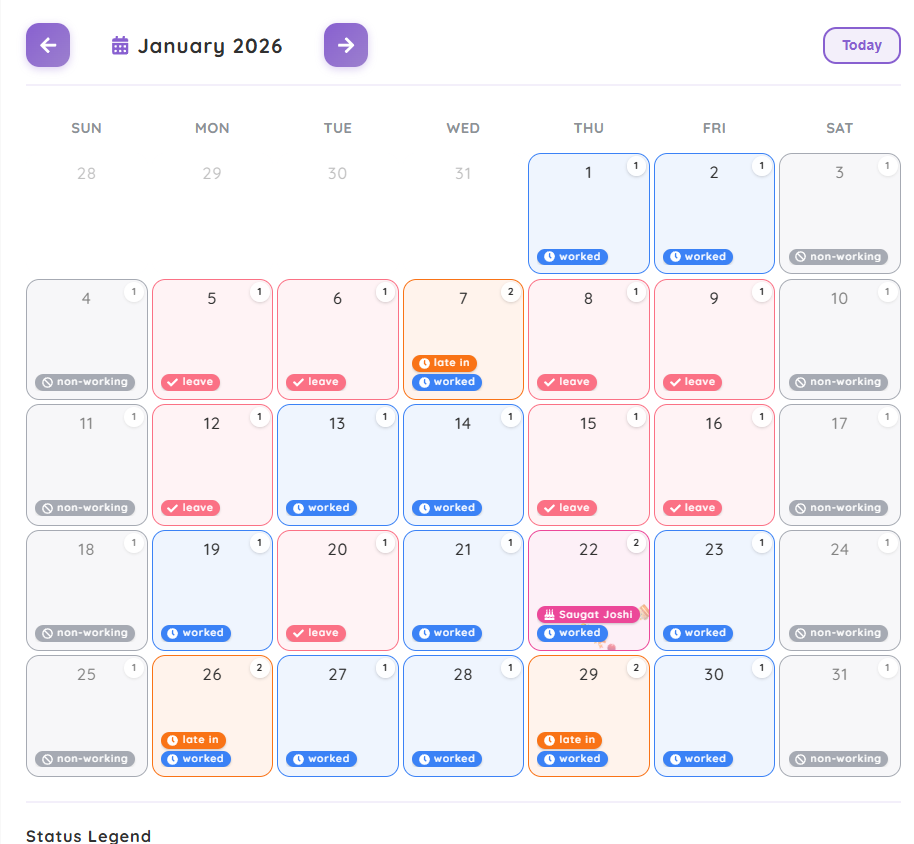Click the previous month arrow

[47, 45]
